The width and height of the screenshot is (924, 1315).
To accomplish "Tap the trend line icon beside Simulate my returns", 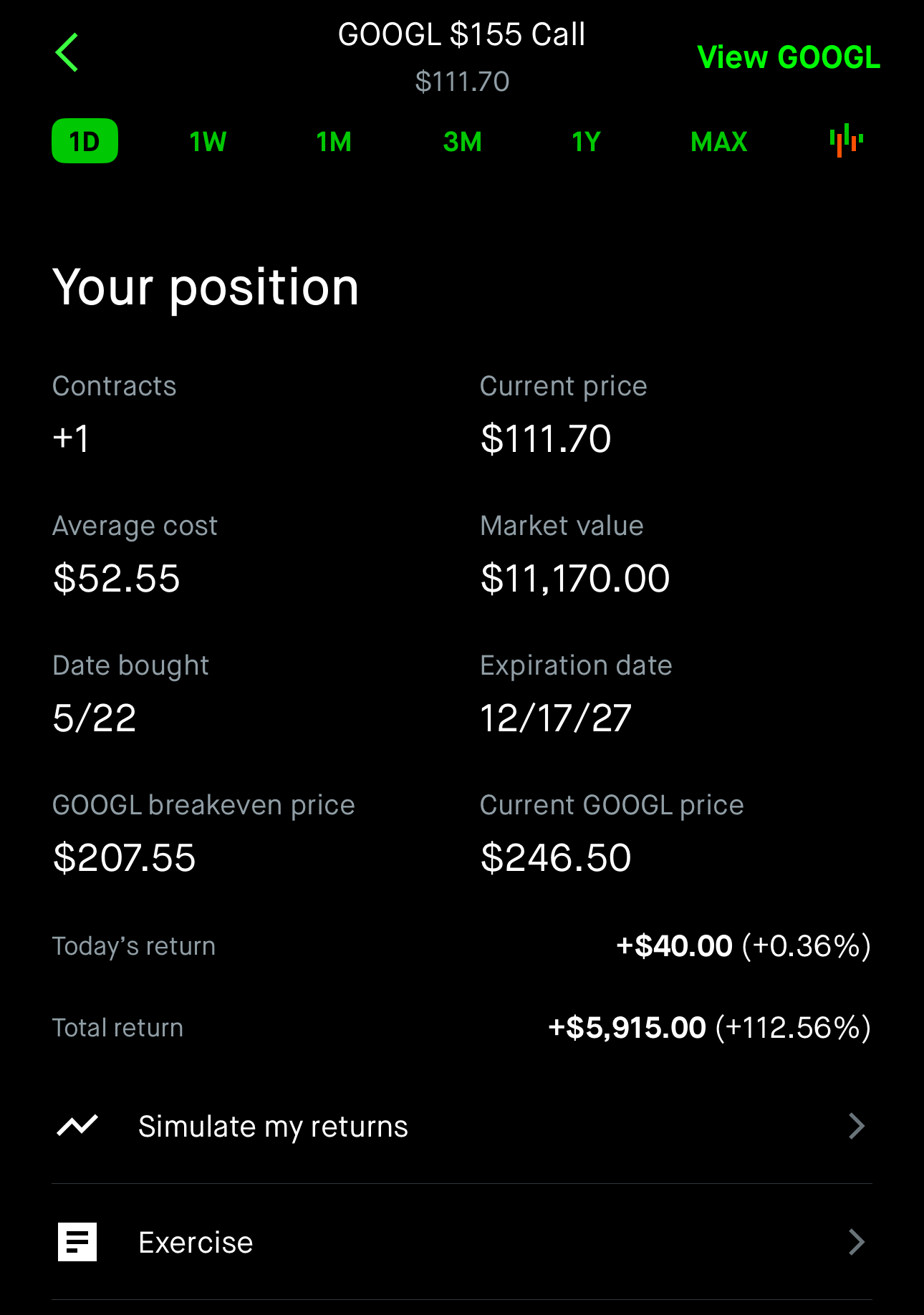I will (x=77, y=1126).
